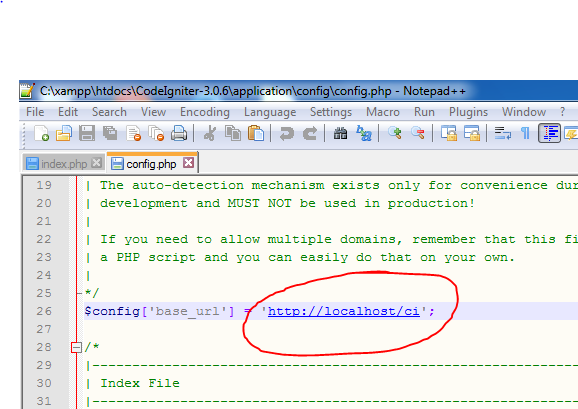The image size is (578, 409).
Task: Open the Run menu
Action: click(x=424, y=112)
